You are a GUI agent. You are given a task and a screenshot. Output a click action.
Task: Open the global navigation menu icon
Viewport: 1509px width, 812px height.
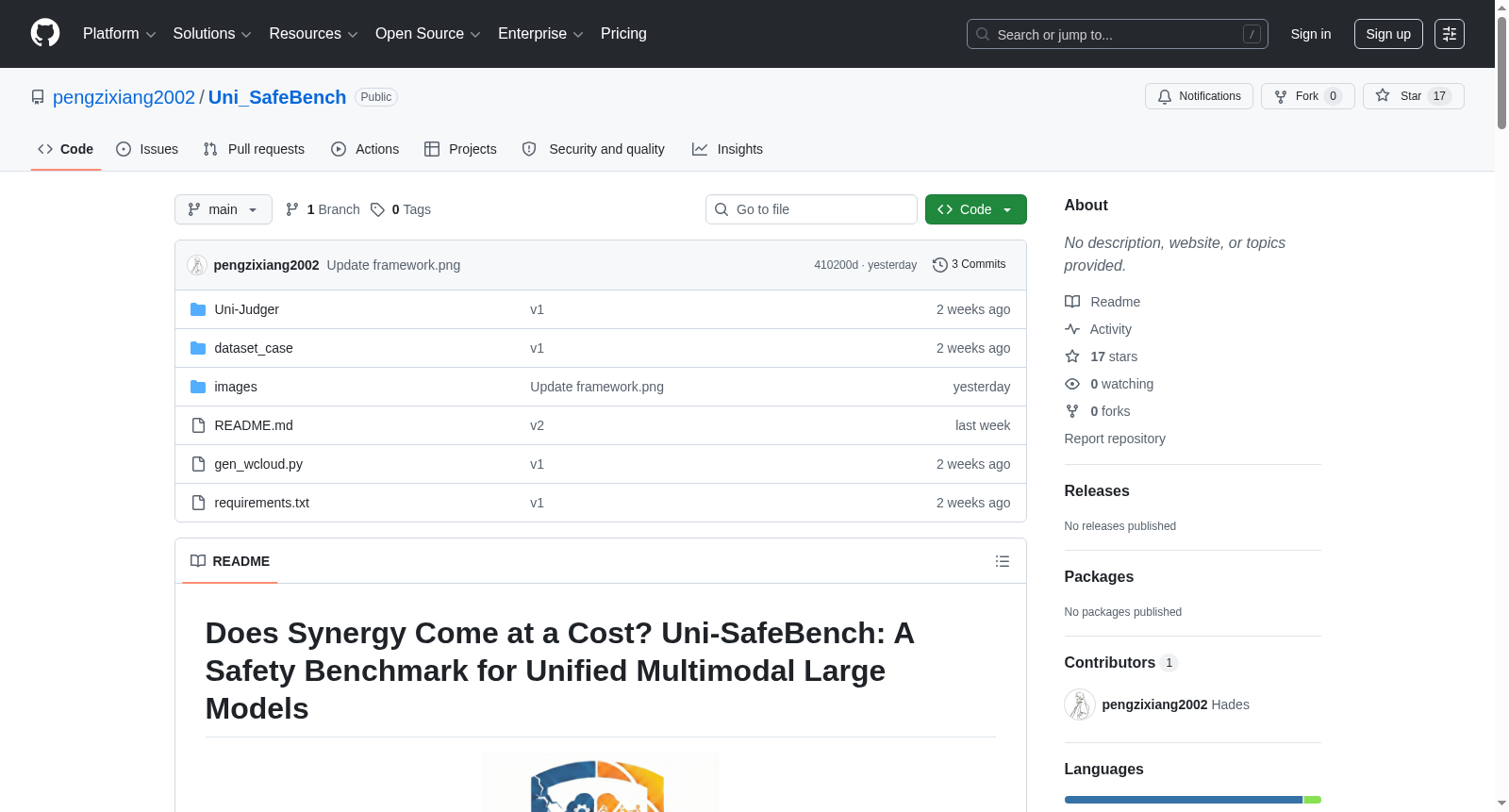[x=1450, y=34]
